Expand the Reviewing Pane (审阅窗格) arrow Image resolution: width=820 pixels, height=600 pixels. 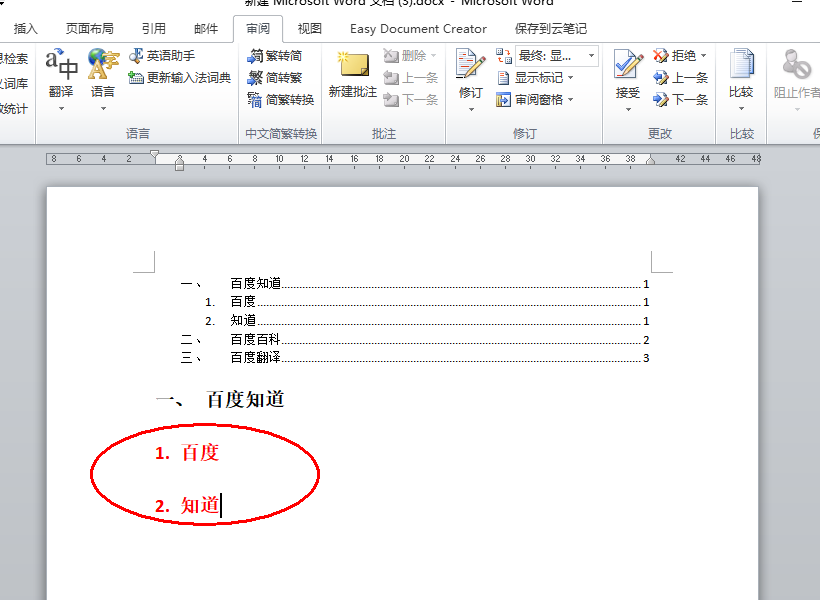coord(570,99)
